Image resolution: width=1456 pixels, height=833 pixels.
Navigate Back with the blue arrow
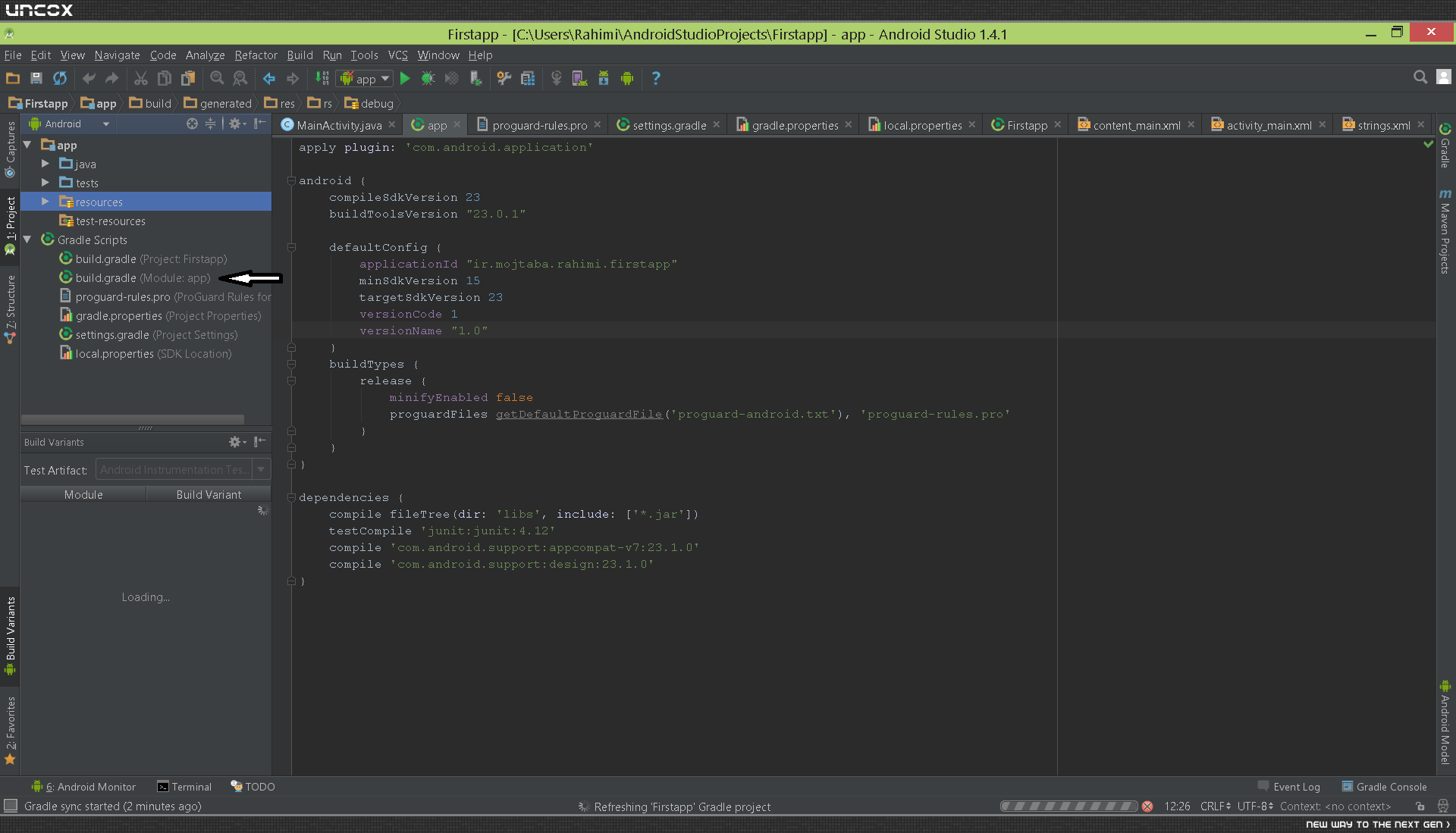[269, 78]
